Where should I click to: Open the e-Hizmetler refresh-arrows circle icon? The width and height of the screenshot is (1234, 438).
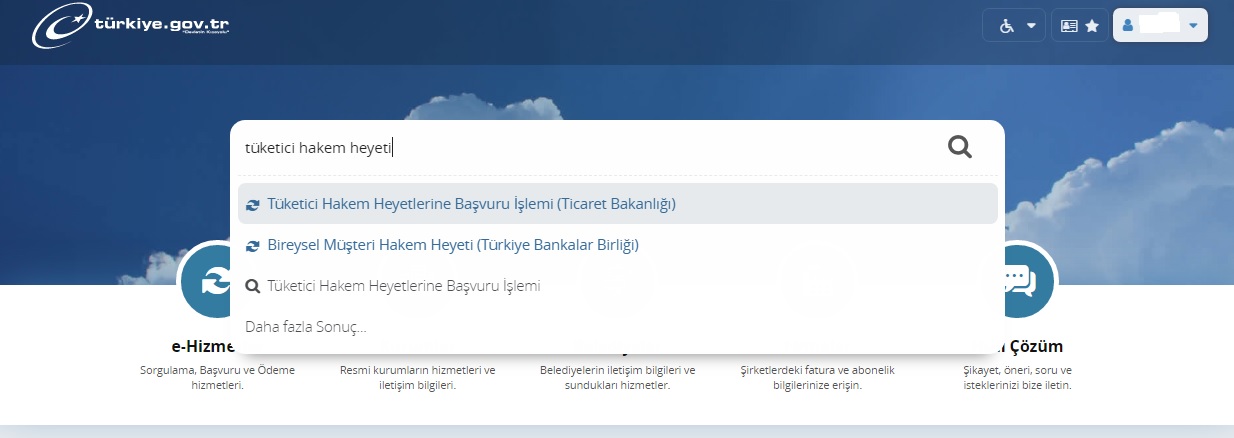[205, 280]
